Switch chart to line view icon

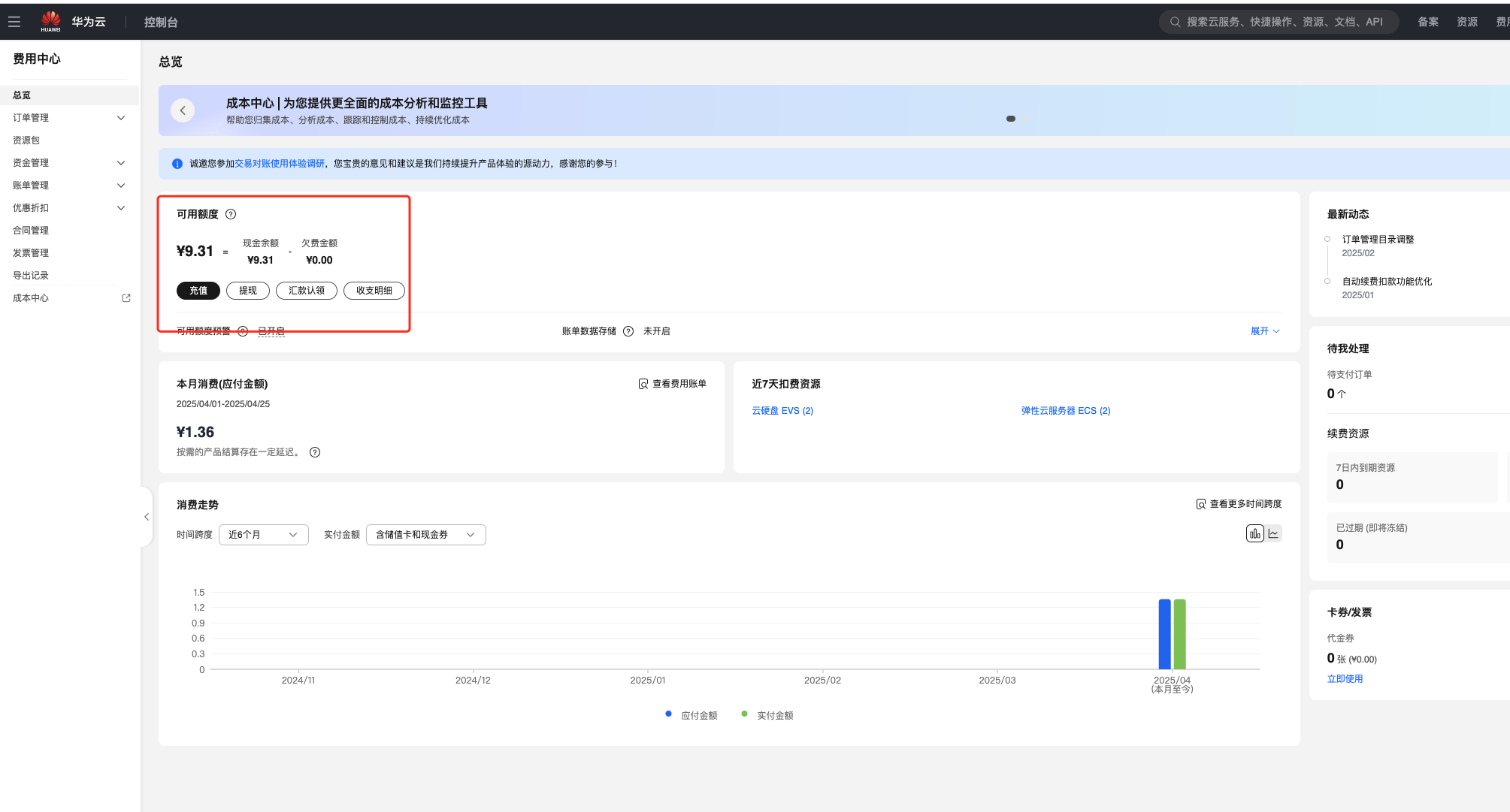pyautogui.click(x=1273, y=534)
